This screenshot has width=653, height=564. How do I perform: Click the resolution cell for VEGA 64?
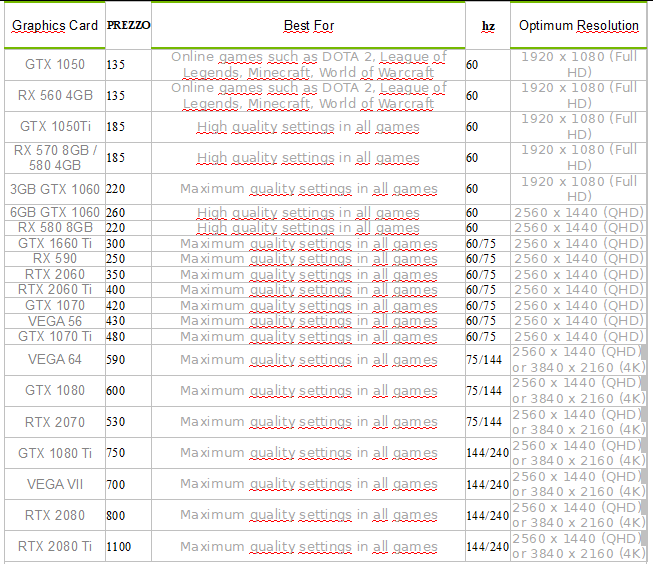click(579, 359)
